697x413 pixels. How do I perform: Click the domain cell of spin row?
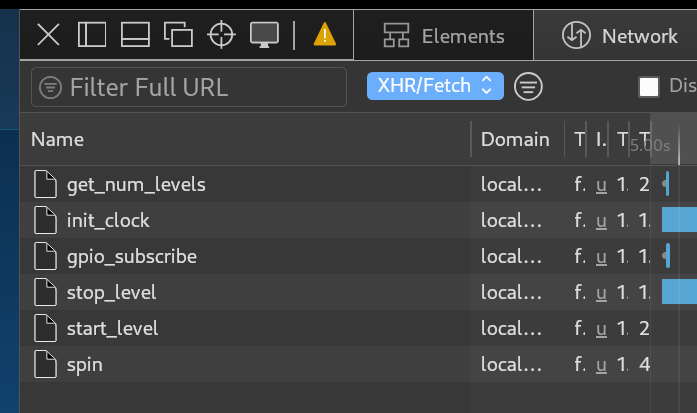pyautogui.click(x=511, y=365)
